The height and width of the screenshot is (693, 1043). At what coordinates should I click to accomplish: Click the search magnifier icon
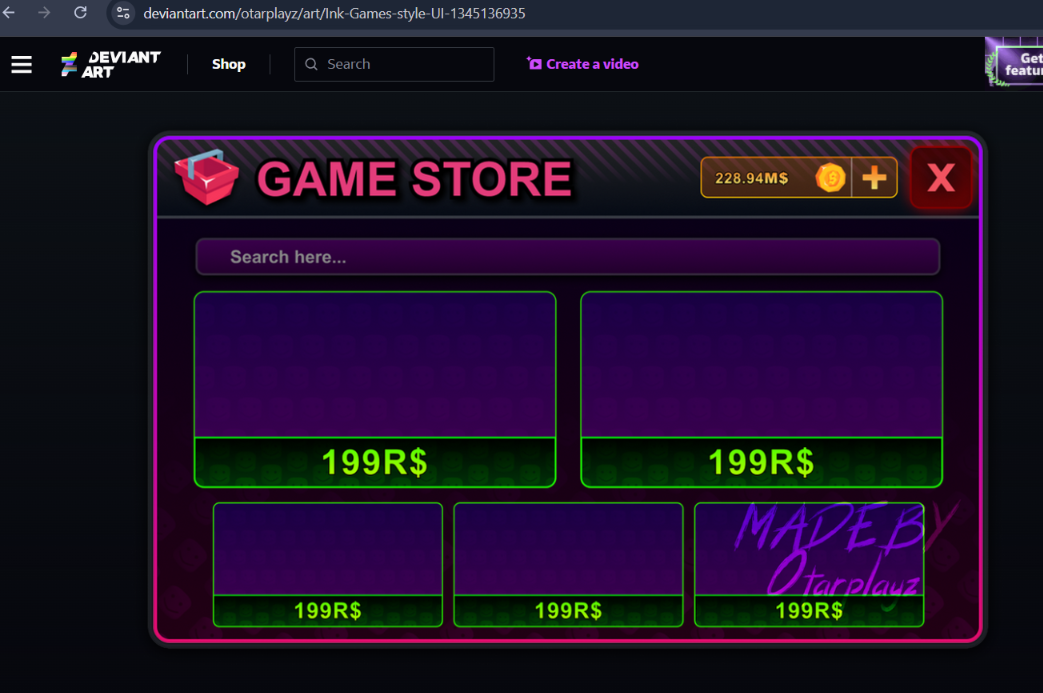coord(311,65)
